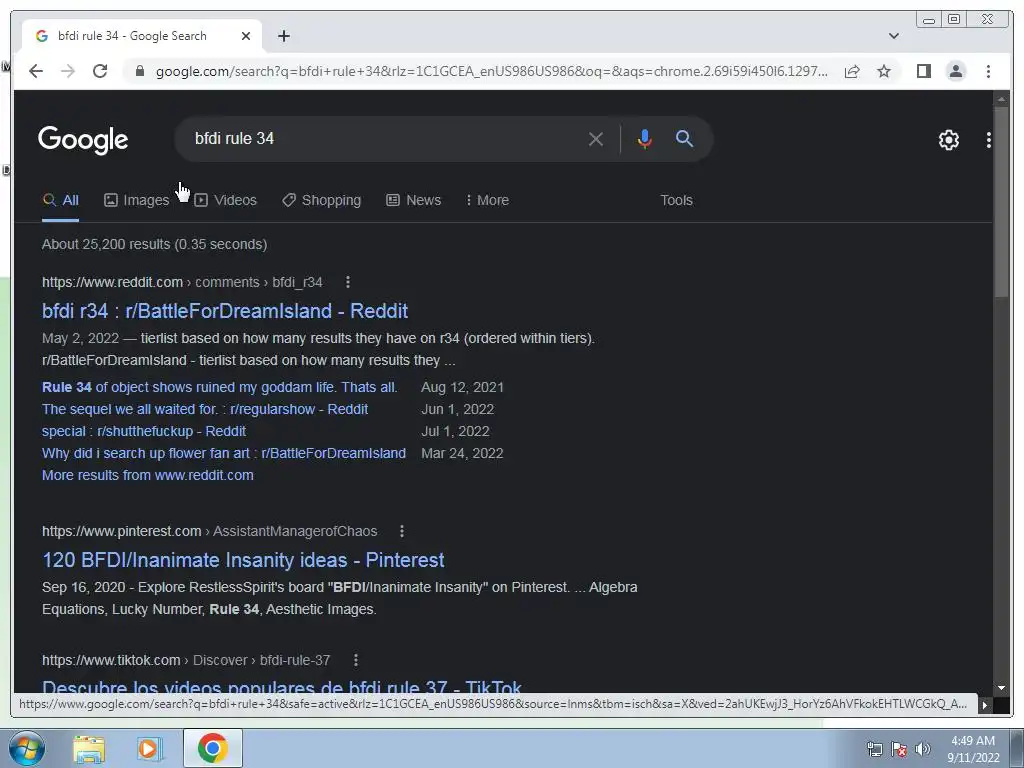The image size is (1024, 768).
Task: Click the pinterest.com result URL breadcrumb
Action: 210,532
